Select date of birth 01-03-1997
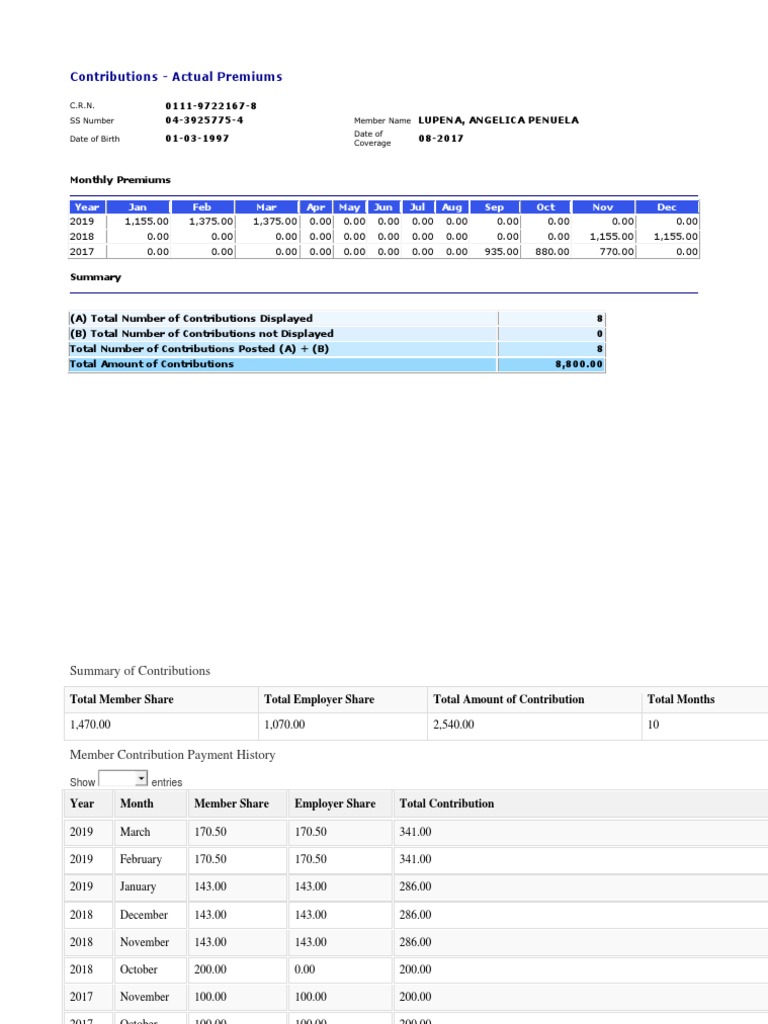The height and width of the screenshot is (1024, 768). [197, 138]
